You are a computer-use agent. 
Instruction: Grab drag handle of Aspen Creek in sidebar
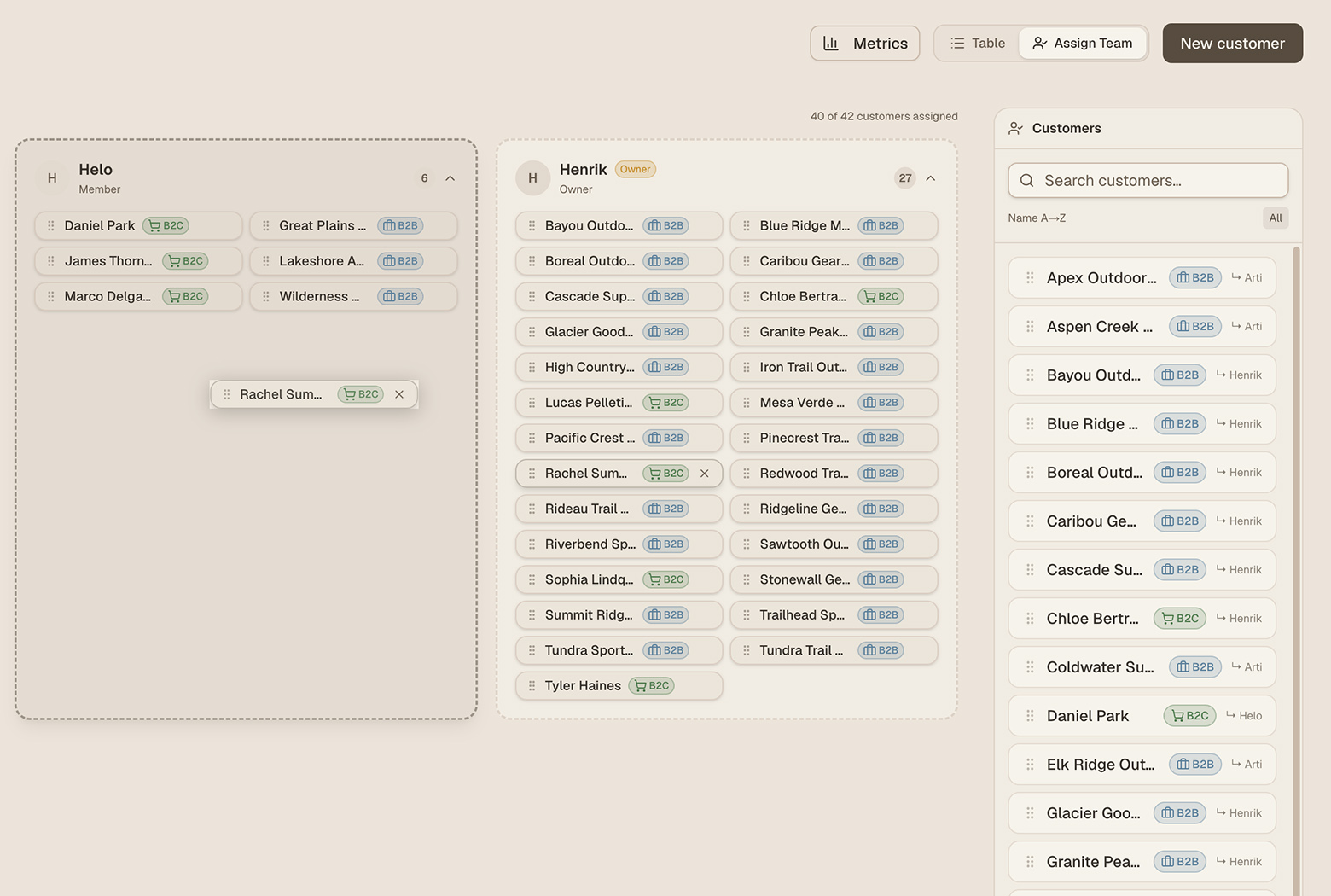[1030, 327]
